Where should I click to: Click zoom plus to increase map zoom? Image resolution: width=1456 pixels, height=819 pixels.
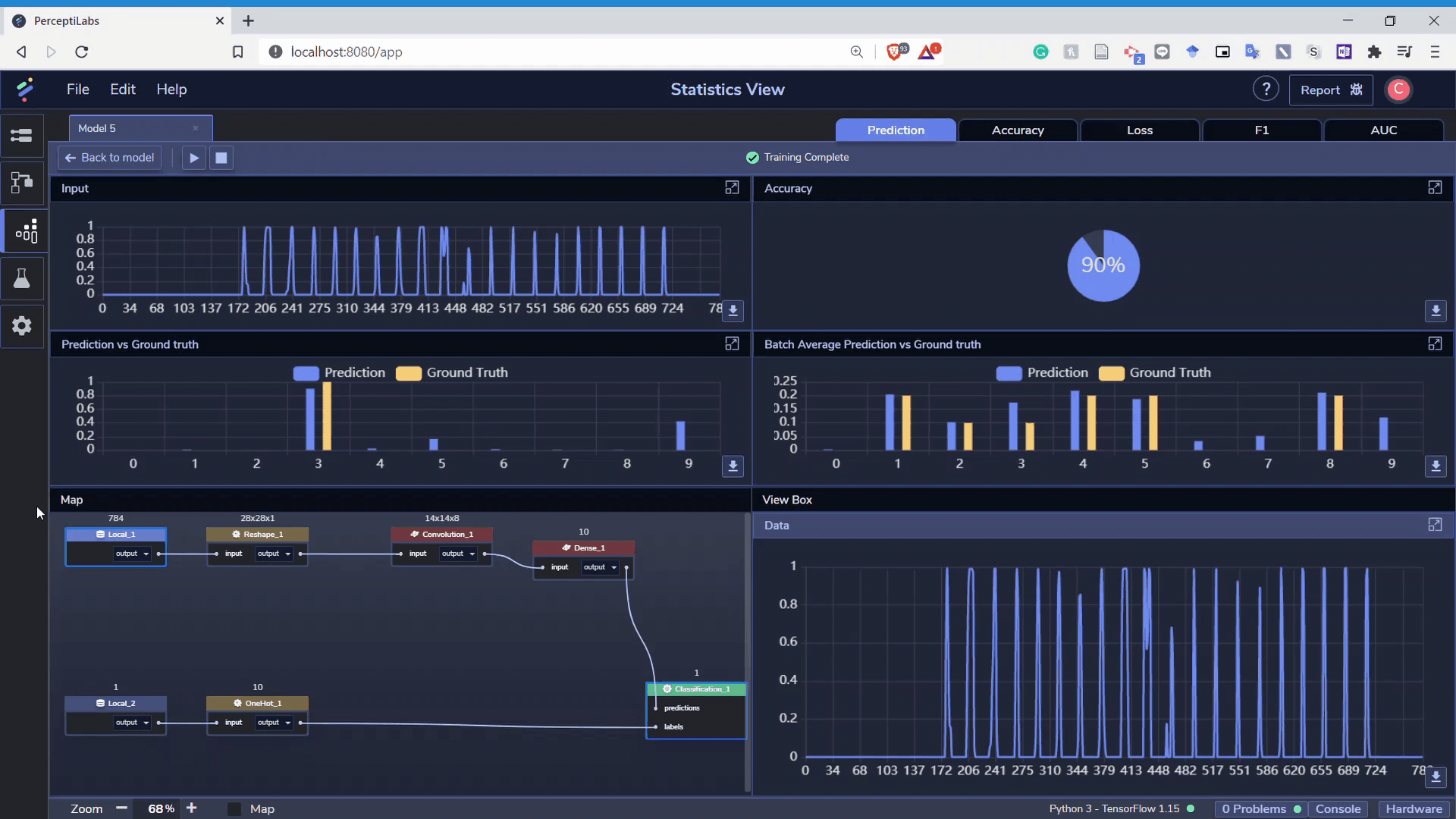click(x=192, y=808)
